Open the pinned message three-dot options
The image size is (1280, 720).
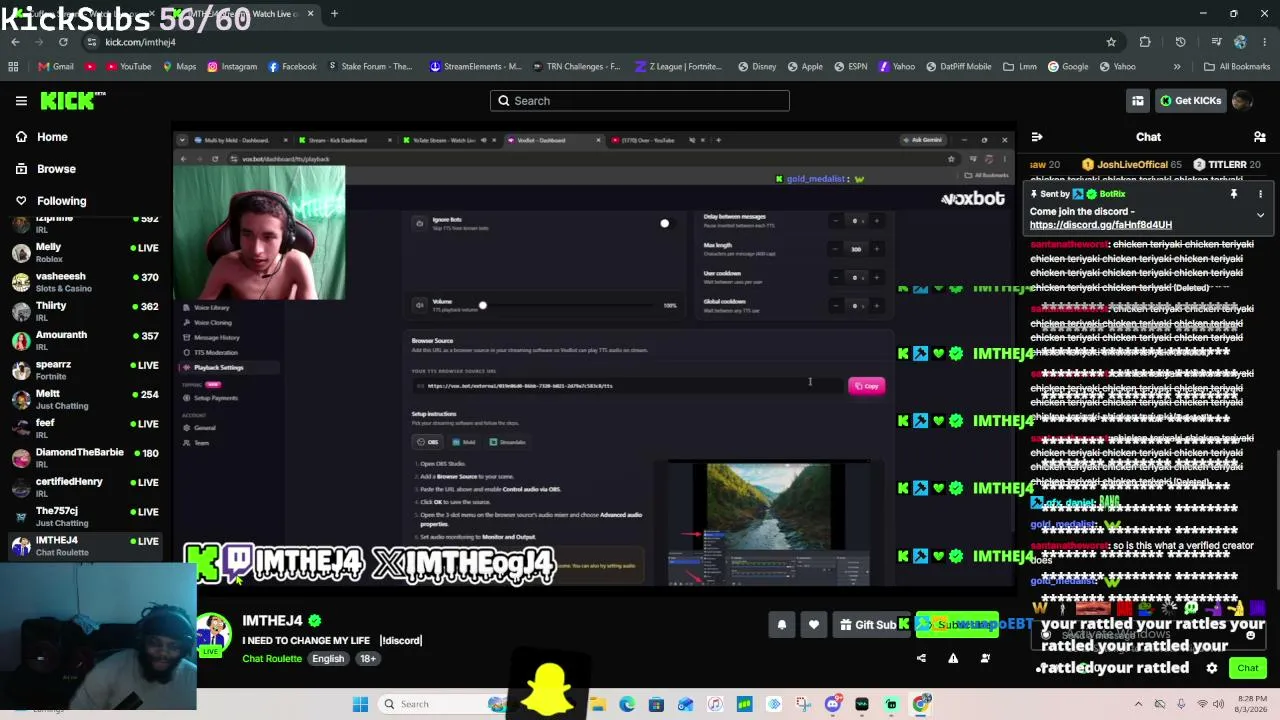click(x=1260, y=194)
